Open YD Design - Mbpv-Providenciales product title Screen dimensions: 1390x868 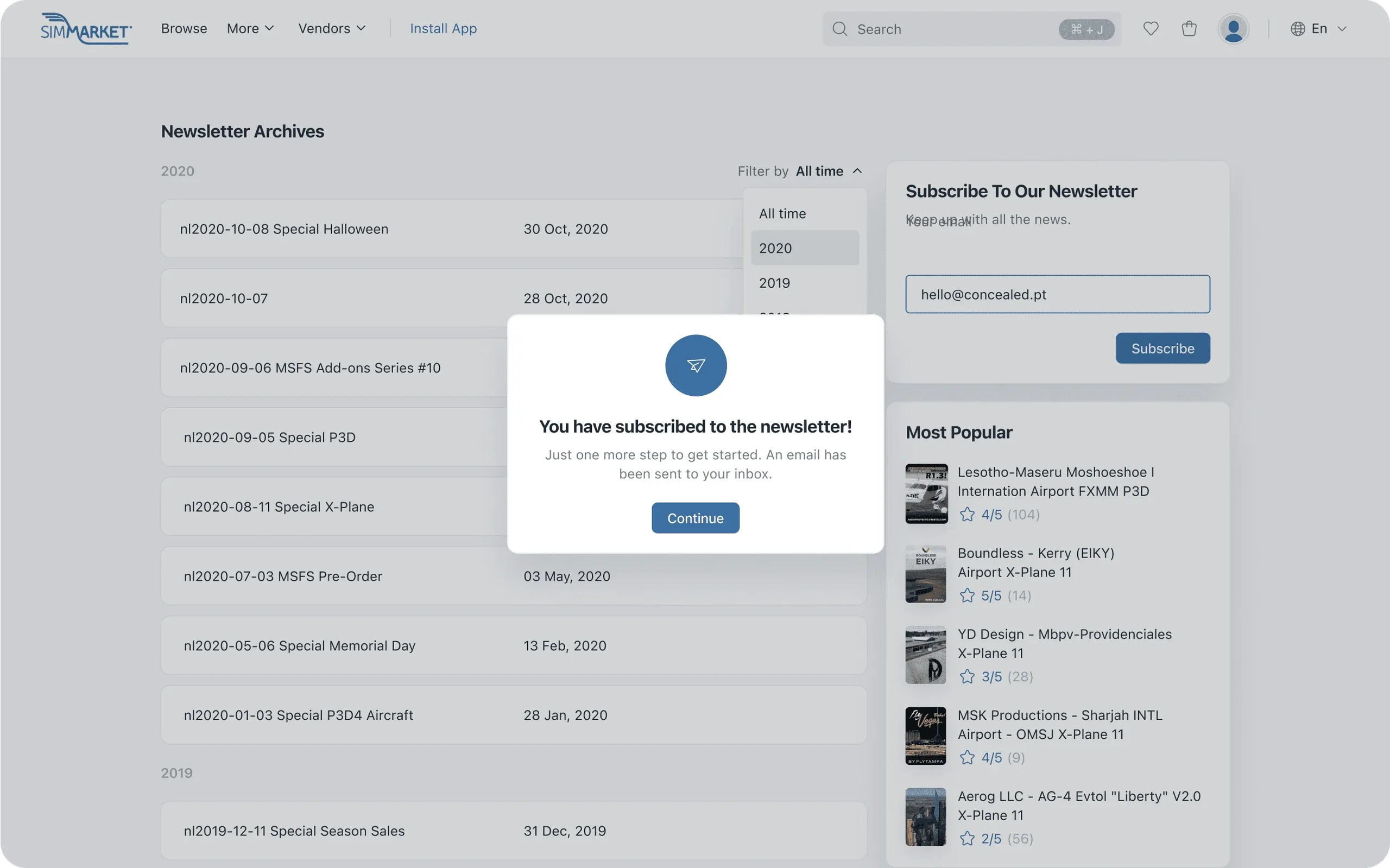point(1064,643)
